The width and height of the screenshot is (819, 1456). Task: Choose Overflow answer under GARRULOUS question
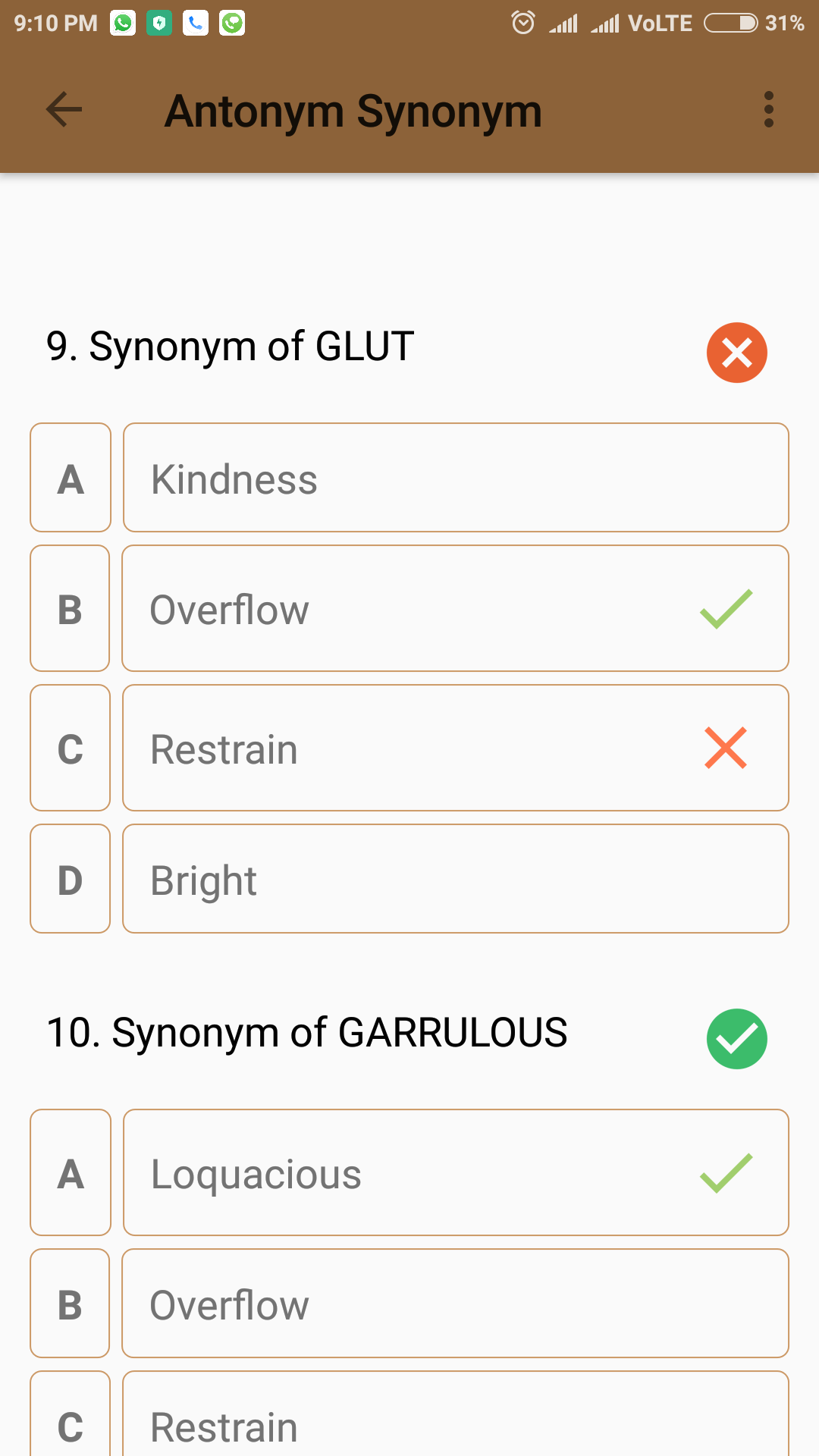click(x=456, y=1304)
